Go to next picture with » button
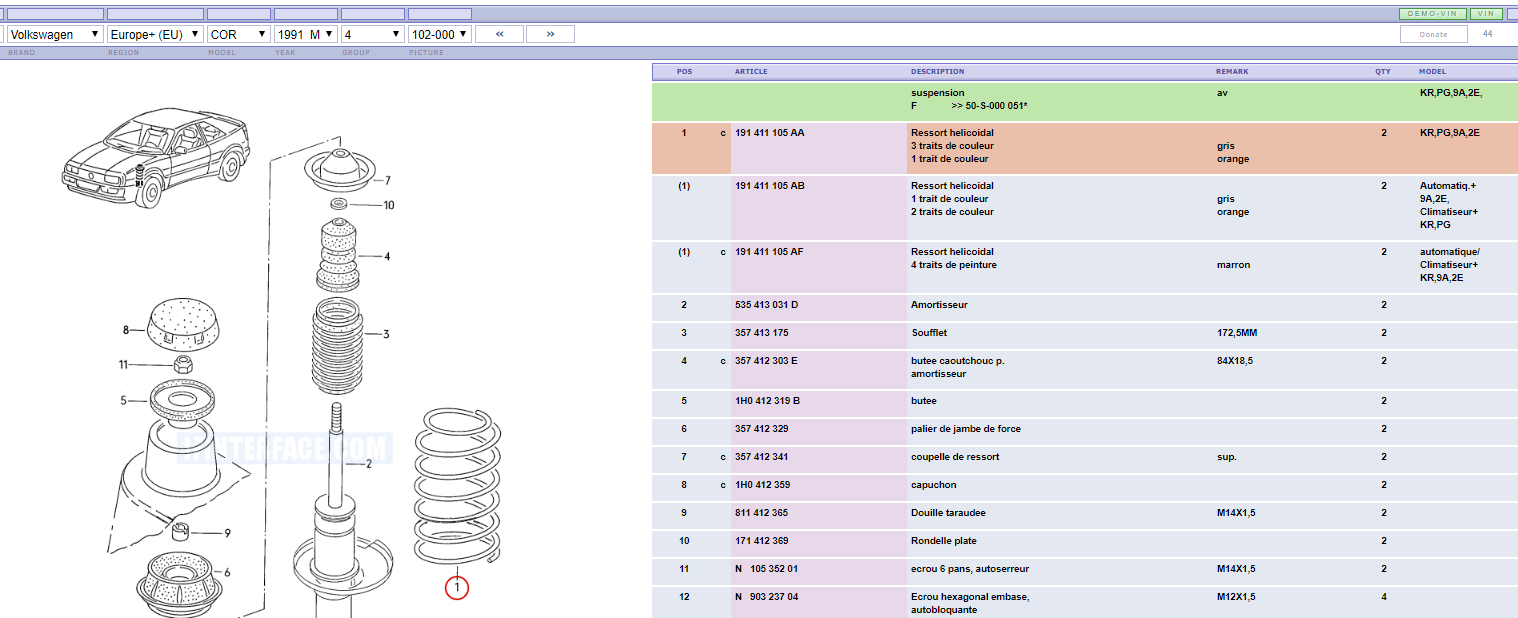The image size is (1518, 618). tap(550, 34)
